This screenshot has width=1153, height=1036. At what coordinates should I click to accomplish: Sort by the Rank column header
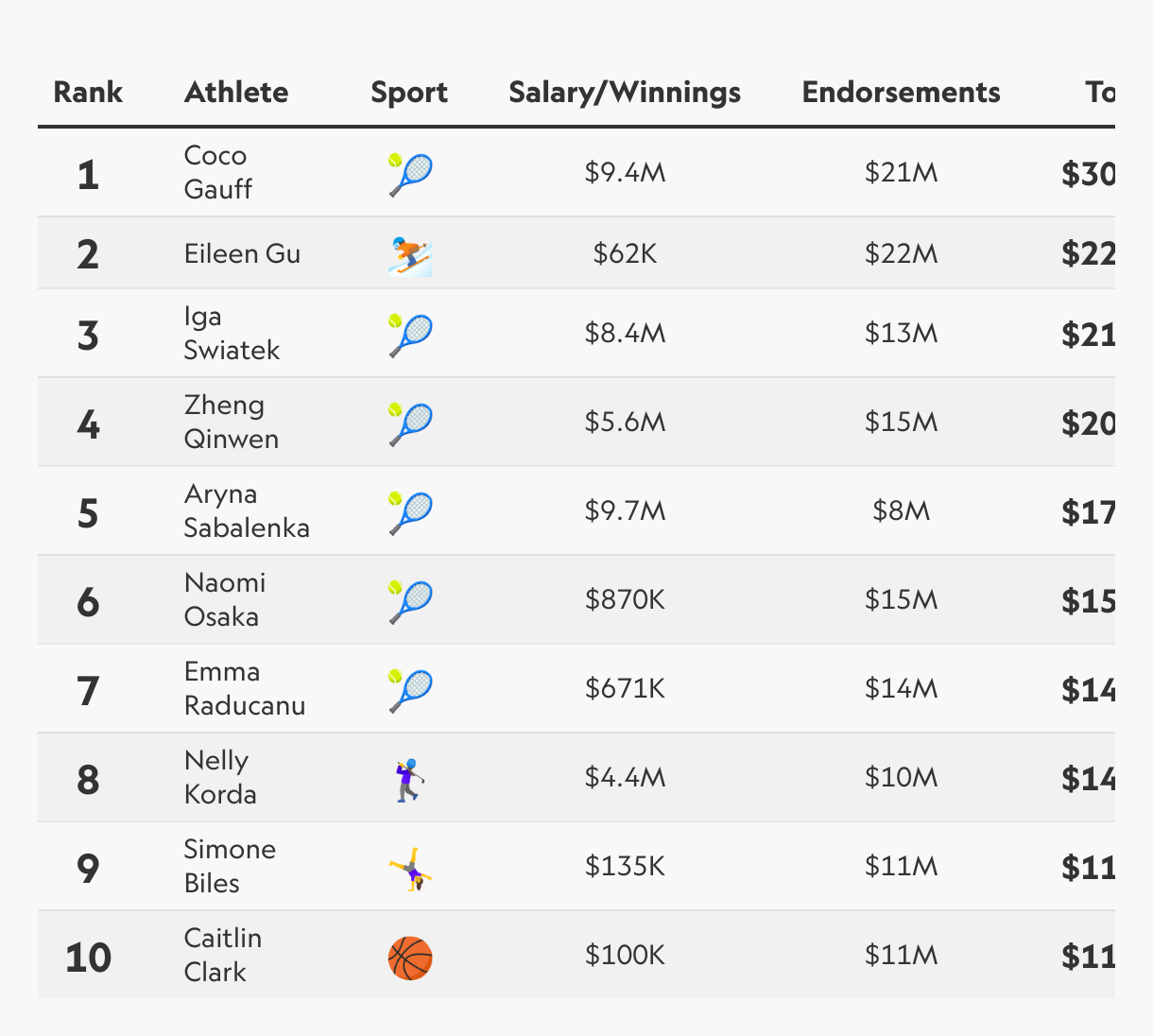tap(88, 92)
